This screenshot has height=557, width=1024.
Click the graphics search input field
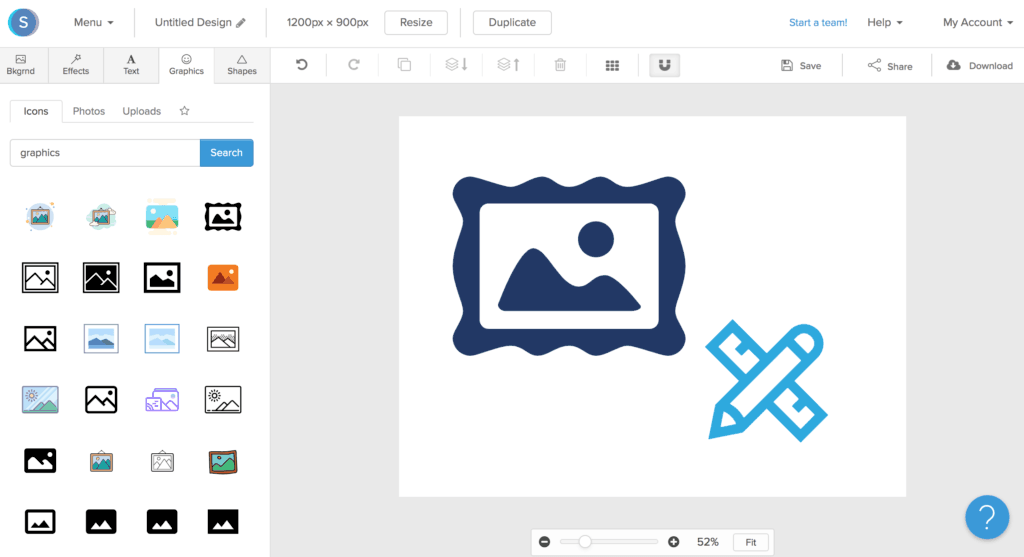pyautogui.click(x=105, y=153)
